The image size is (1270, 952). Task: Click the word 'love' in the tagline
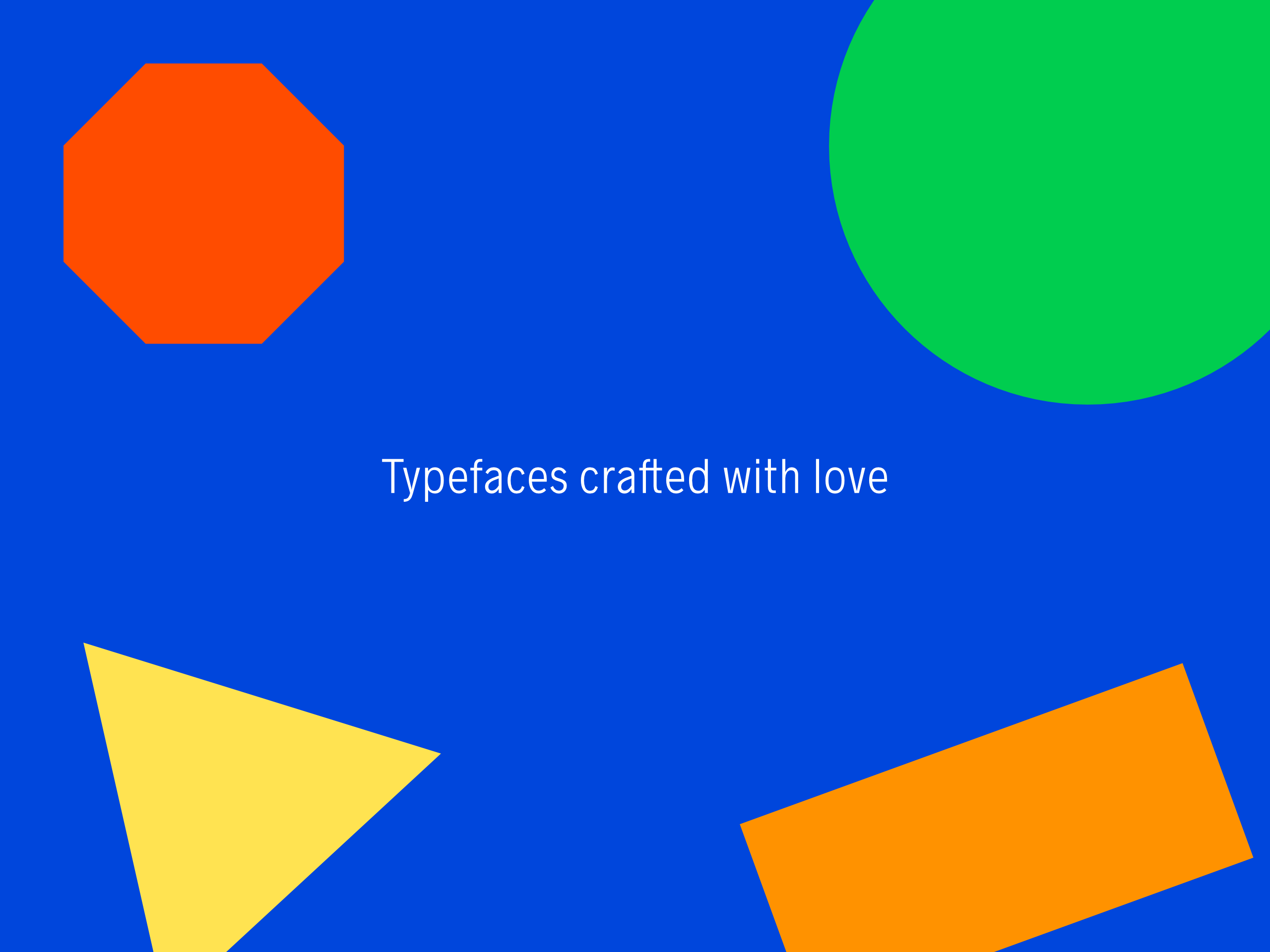click(x=851, y=477)
